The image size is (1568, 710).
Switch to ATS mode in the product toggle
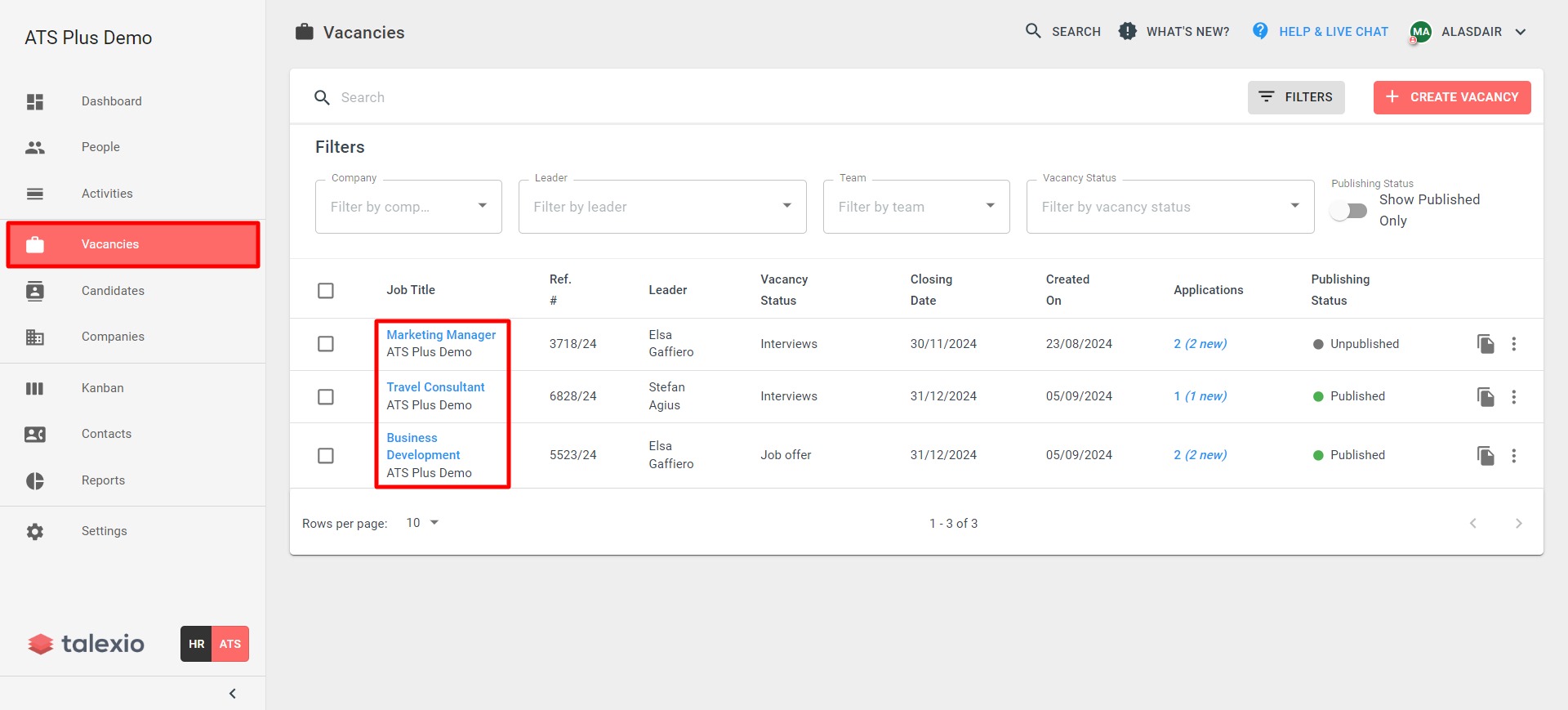coord(230,644)
